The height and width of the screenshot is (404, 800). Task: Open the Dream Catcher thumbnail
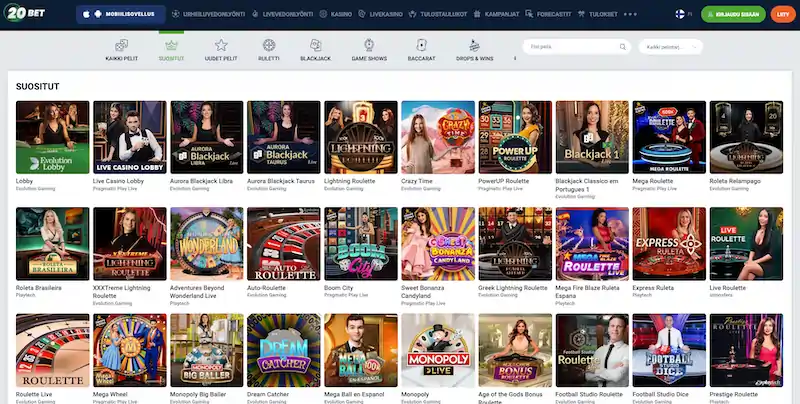pyautogui.click(x=284, y=350)
